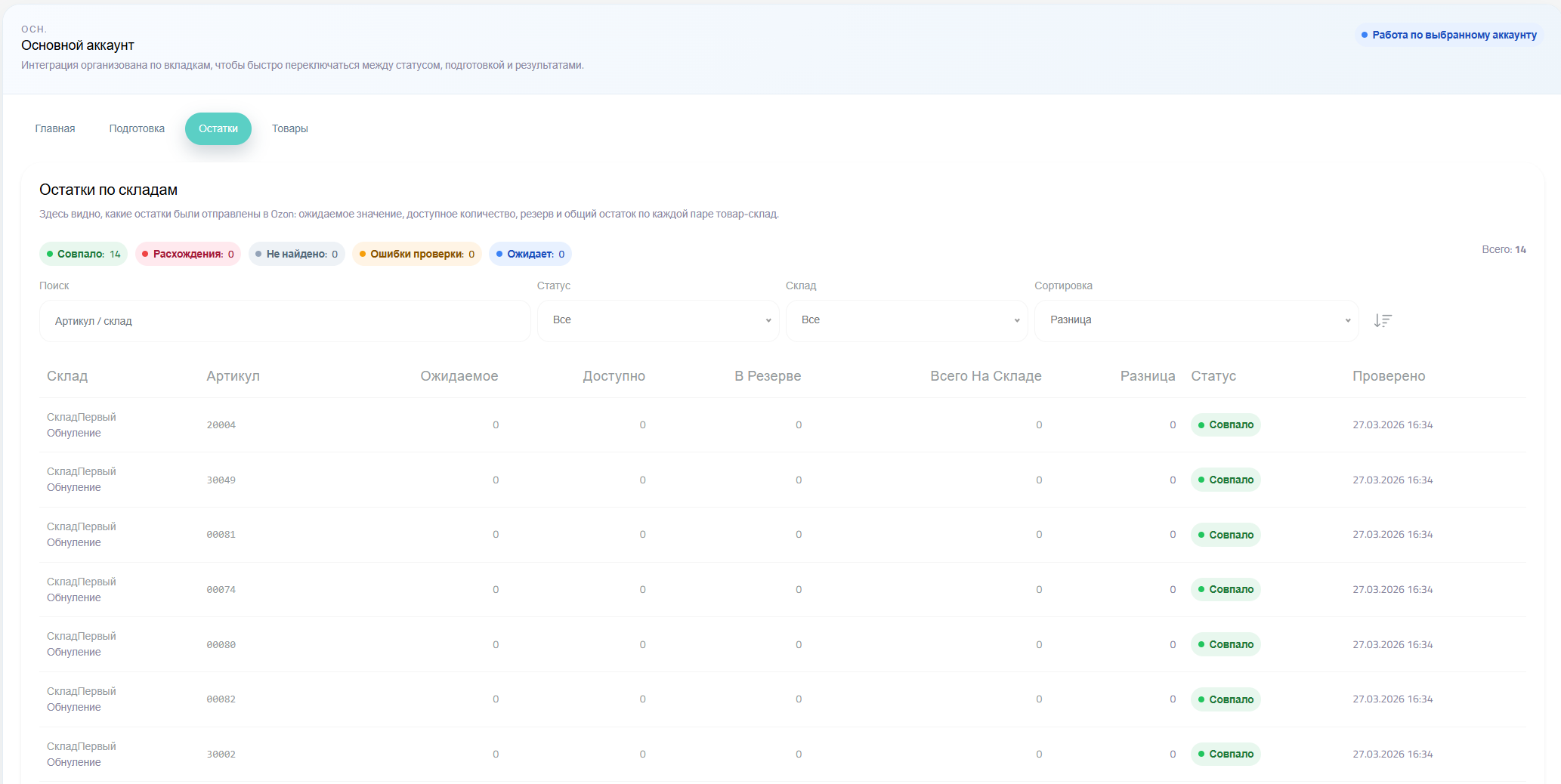Click Совпало status badge in row 00080

click(x=1226, y=644)
